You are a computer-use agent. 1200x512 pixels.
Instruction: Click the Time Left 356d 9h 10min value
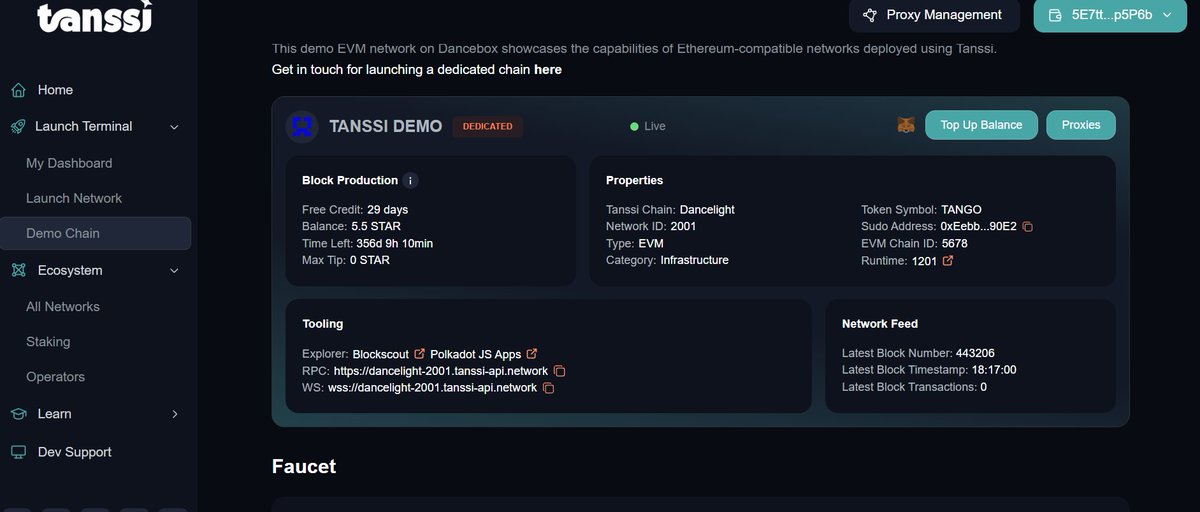tap(395, 244)
